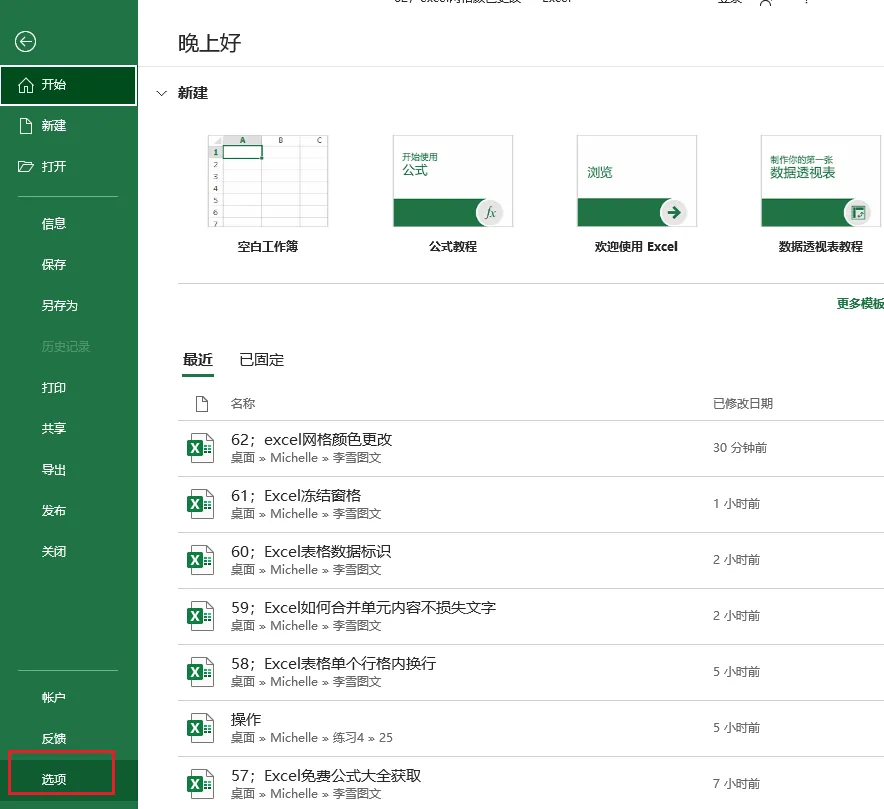884x809 pixels.
Task: Click the Excel icon for file 59
Action: tap(200, 616)
